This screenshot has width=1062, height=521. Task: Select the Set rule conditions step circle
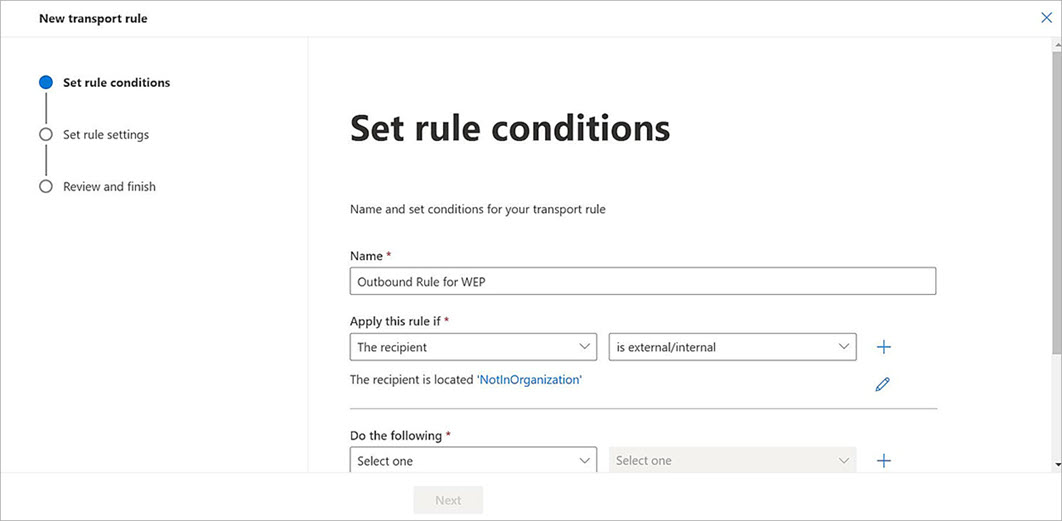pyautogui.click(x=46, y=83)
